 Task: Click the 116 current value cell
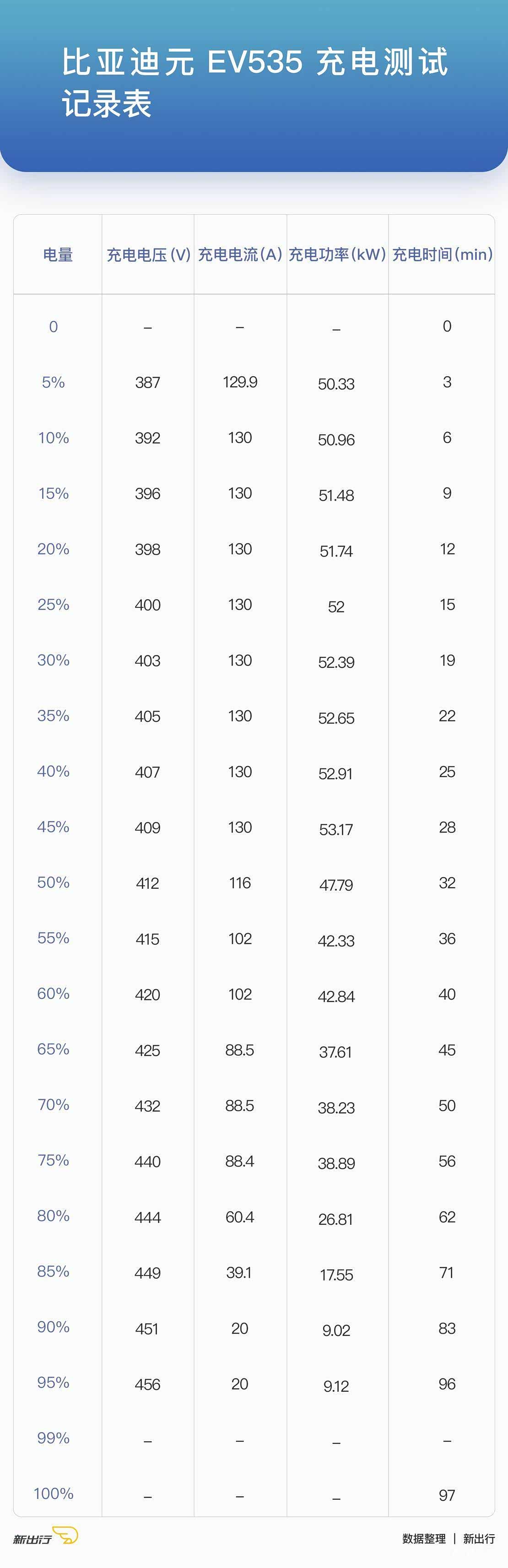(x=240, y=882)
